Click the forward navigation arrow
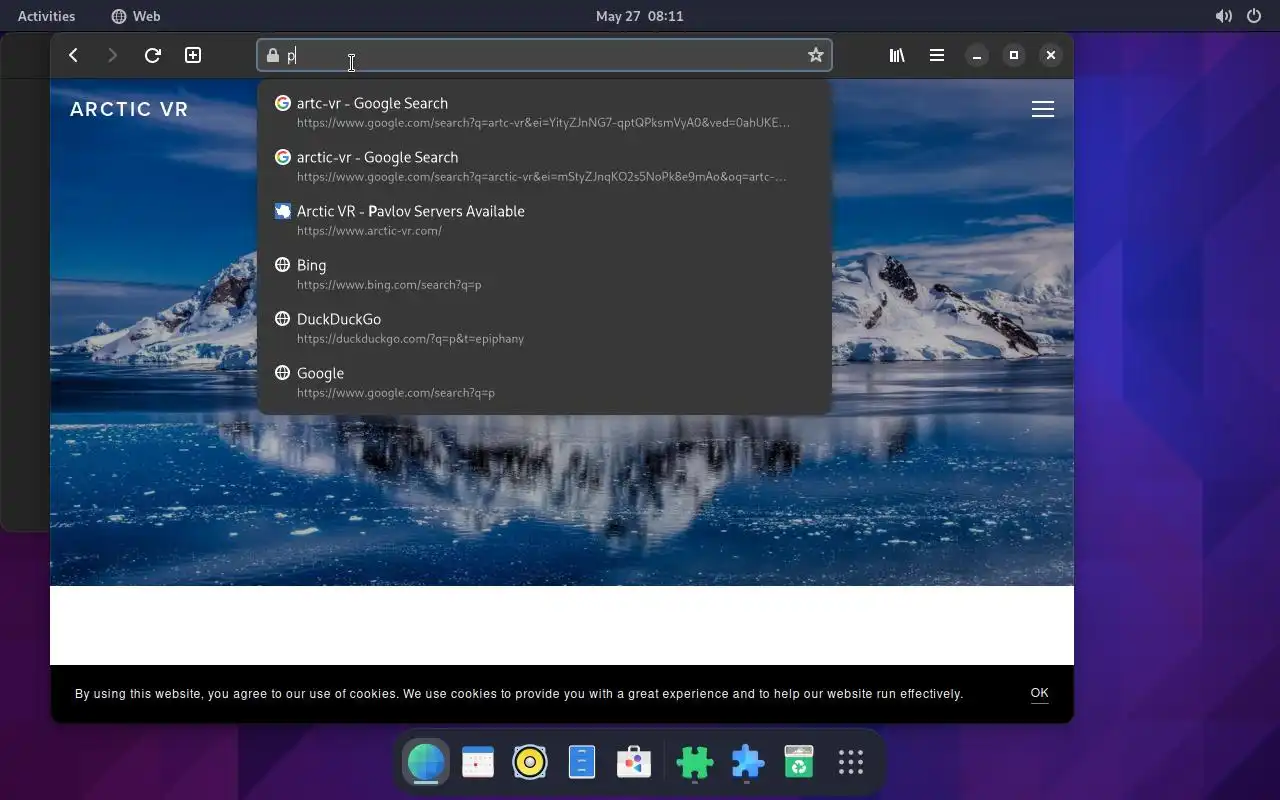This screenshot has width=1280, height=800. (x=112, y=56)
